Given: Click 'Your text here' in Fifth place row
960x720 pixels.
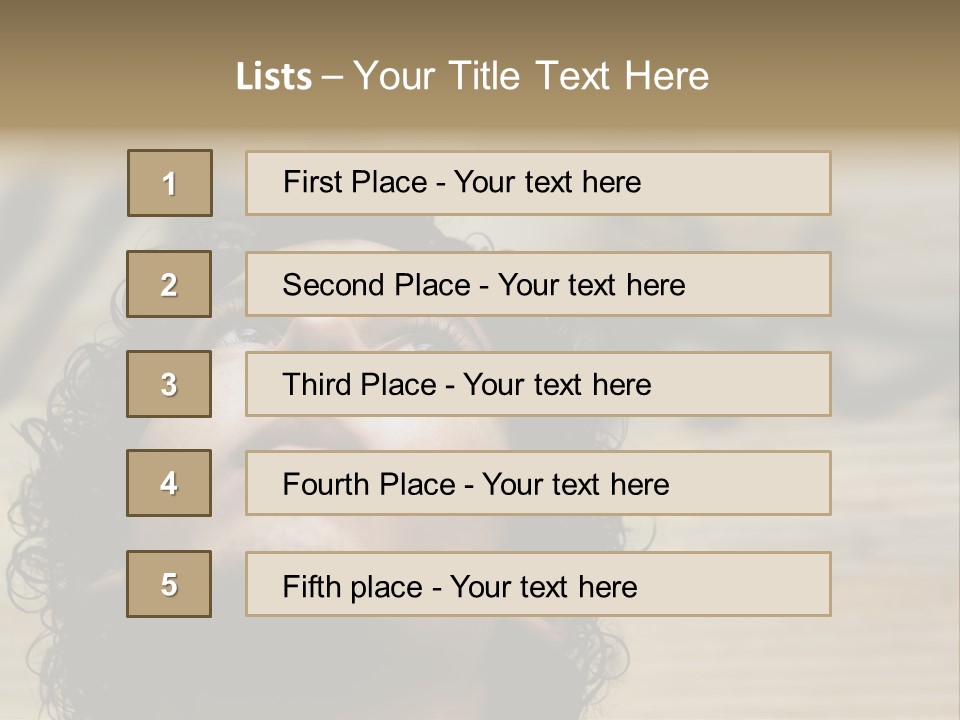Looking at the screenshot, I should [x=543, y=586].
